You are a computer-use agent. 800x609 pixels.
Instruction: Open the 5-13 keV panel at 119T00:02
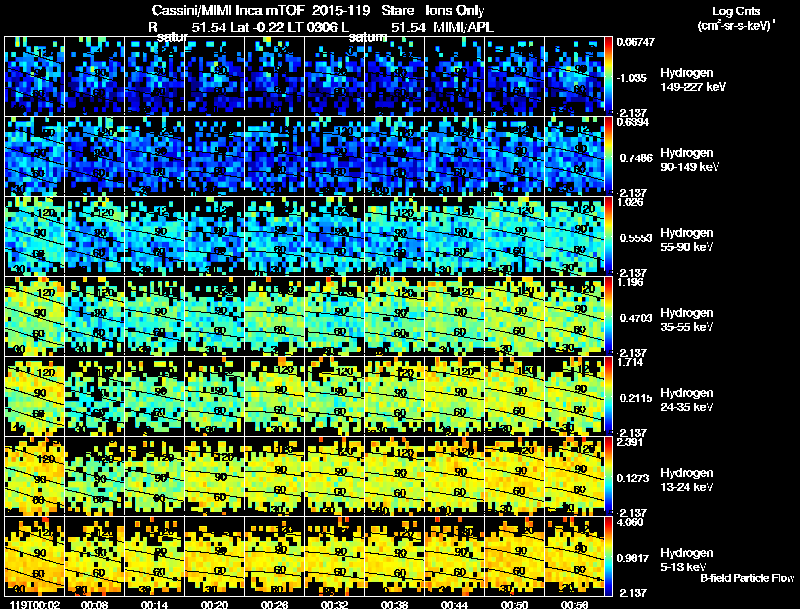coord(35,556)
